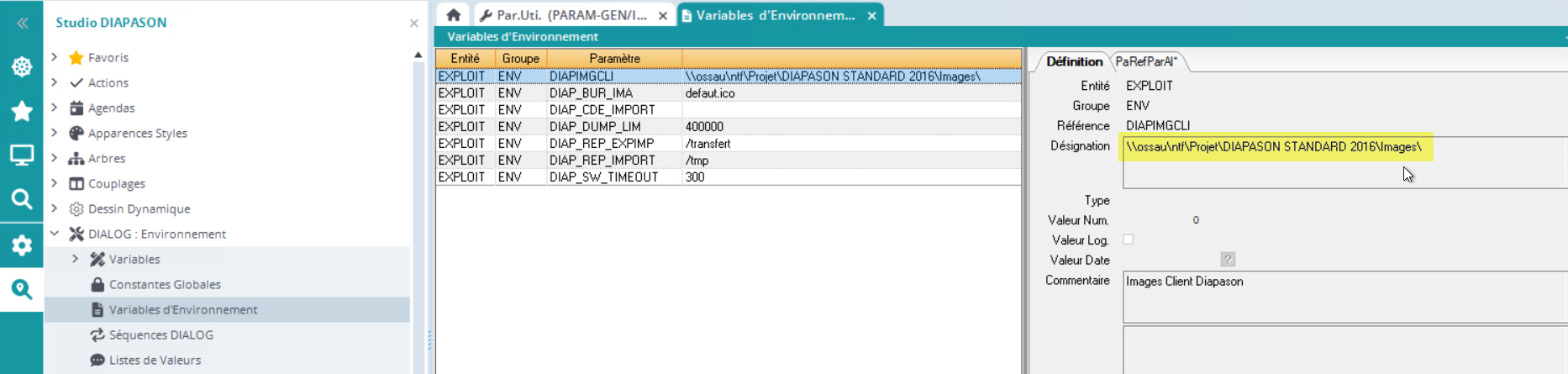Open Constantes Globales in the tree
The width and height of the screenshot is (1568, 374).
click(165, 284)
